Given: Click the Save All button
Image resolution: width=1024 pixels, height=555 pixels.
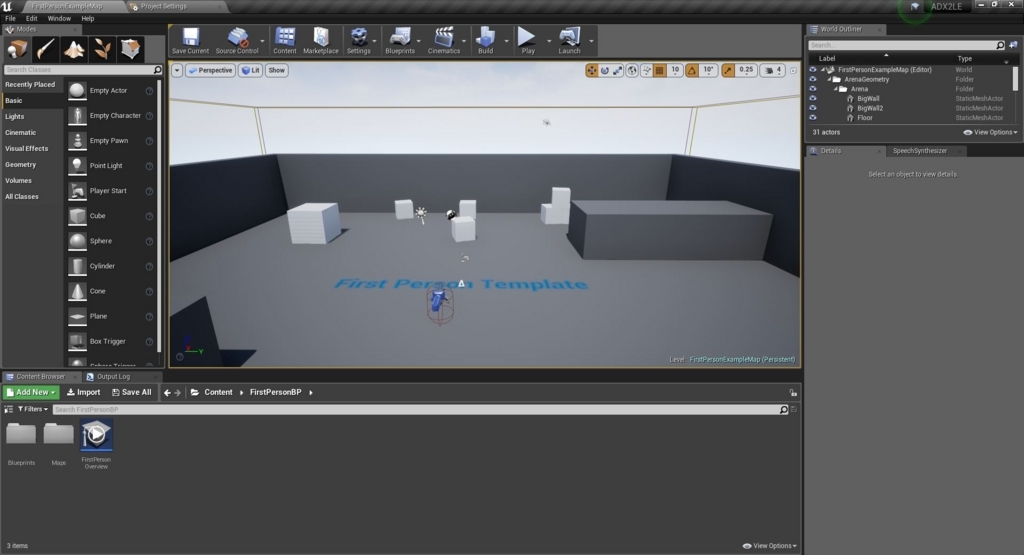Looking at the screenshot, I should [131, 392].
